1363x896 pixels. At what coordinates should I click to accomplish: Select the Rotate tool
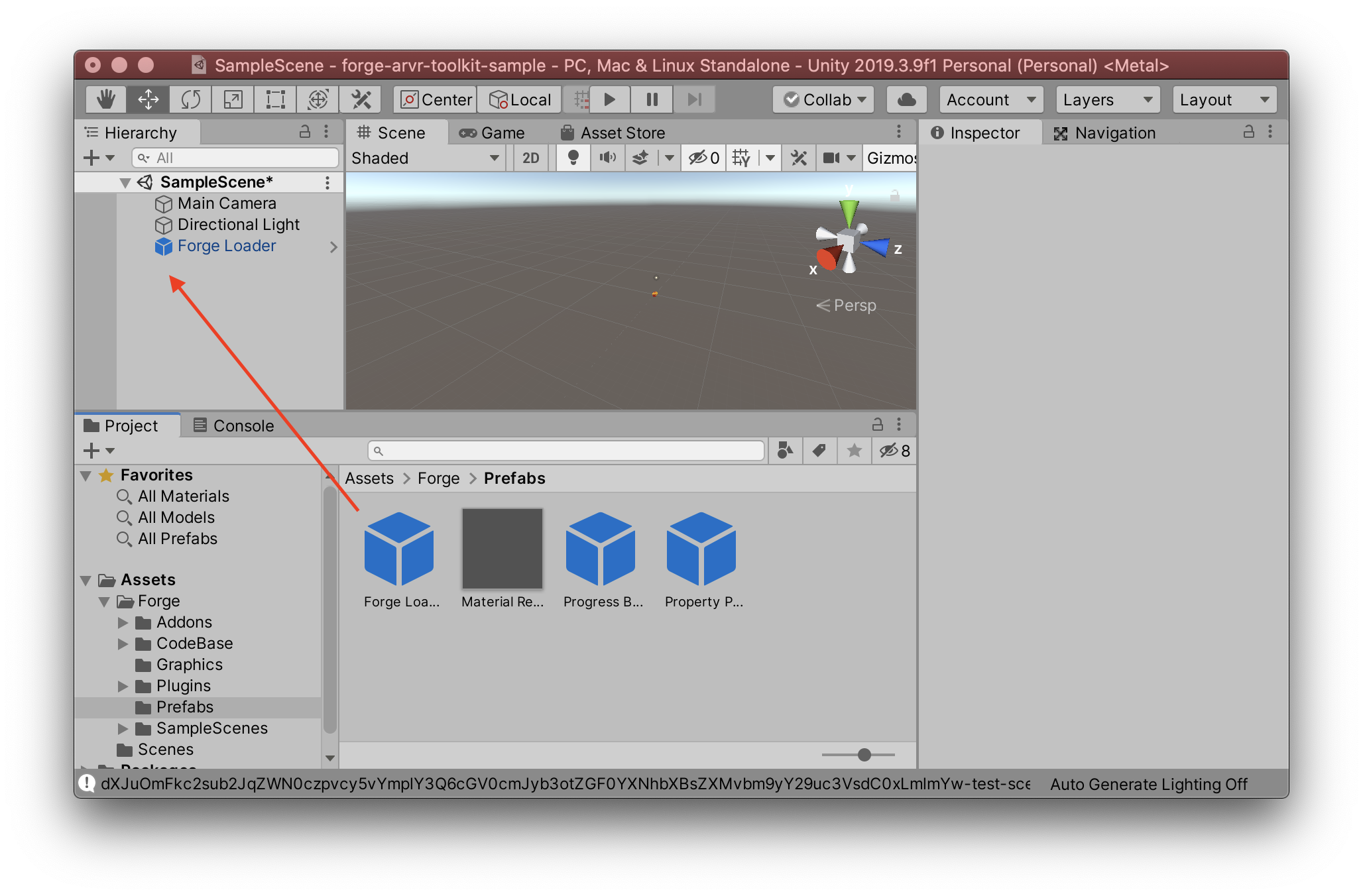(x=190, y=99)
